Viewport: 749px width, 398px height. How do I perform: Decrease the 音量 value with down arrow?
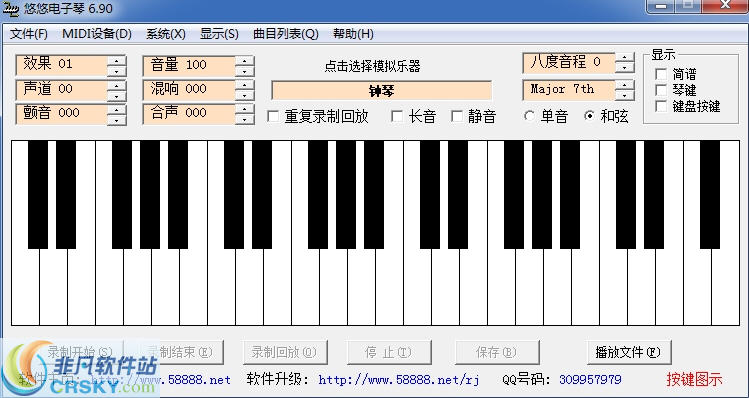245,71
